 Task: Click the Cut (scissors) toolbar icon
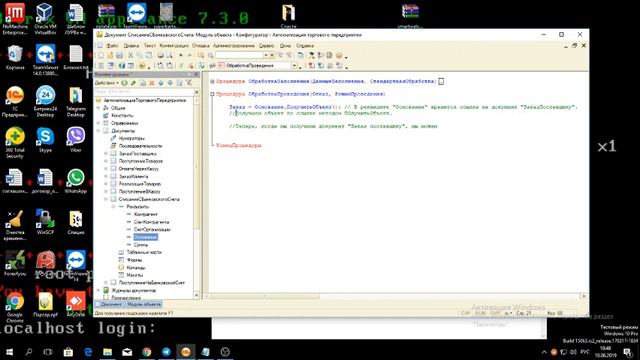[130, 55]
